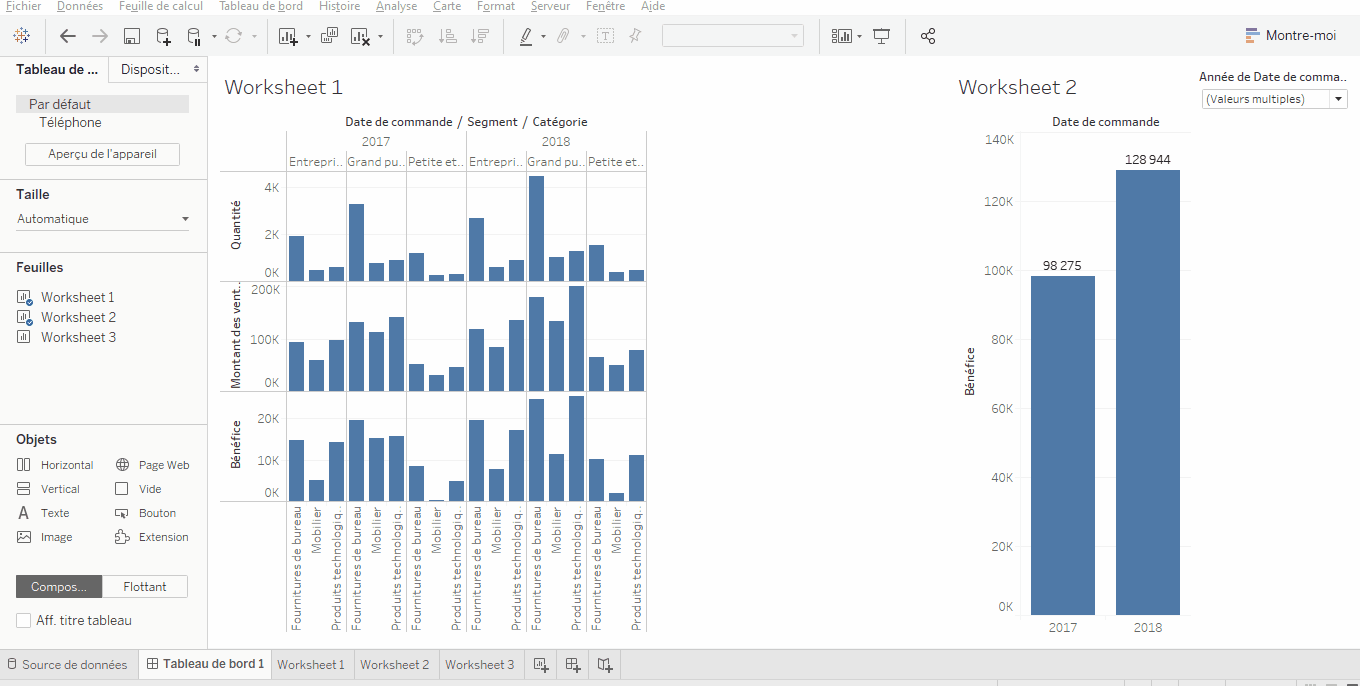The height and width of the screenshot is (686, 1360).
Task: Click the Tableau logo start icon
Action: [x=21, y=36]
